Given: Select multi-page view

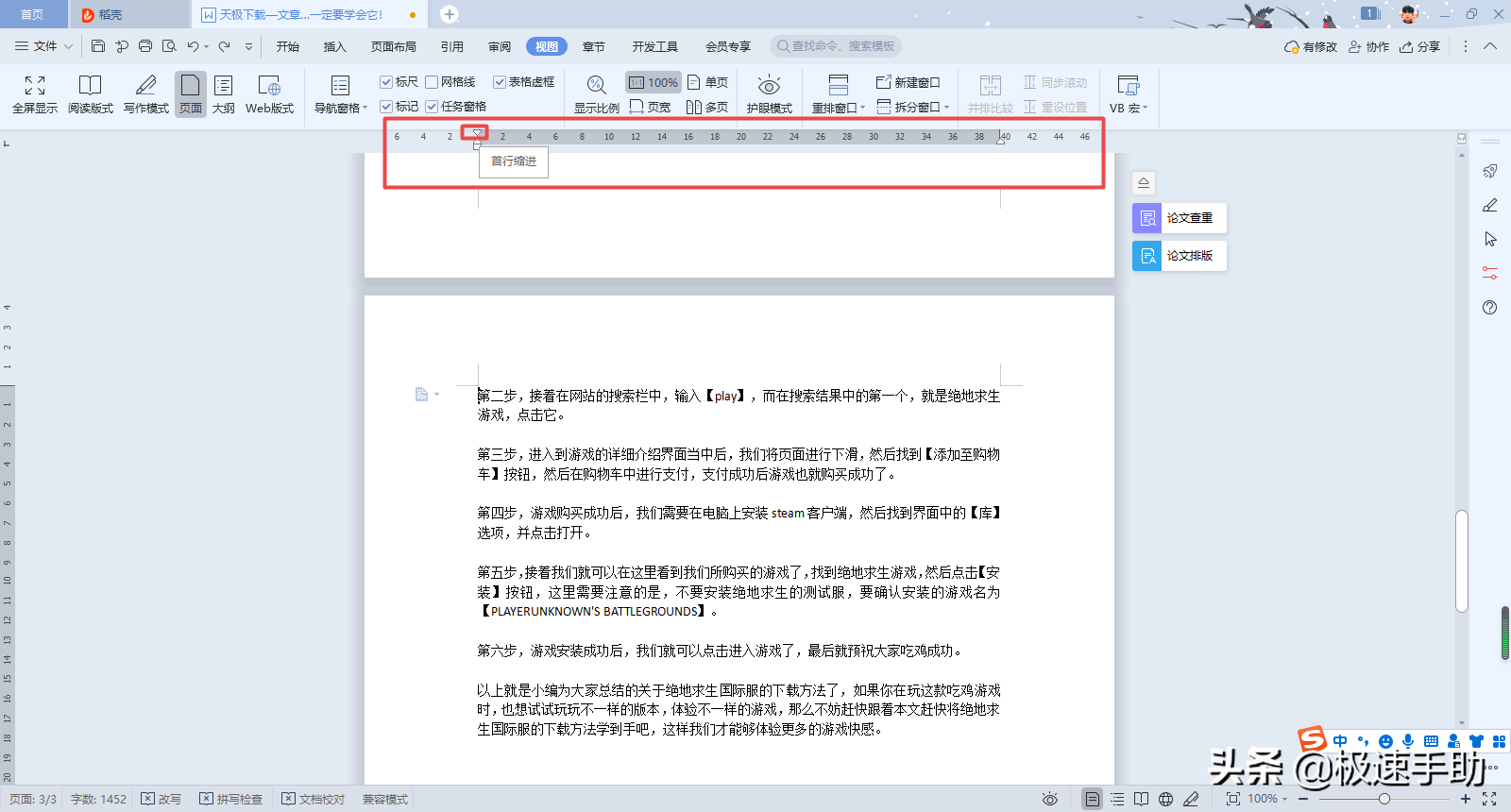Looking at the screenshot, I should pos(707,107).
